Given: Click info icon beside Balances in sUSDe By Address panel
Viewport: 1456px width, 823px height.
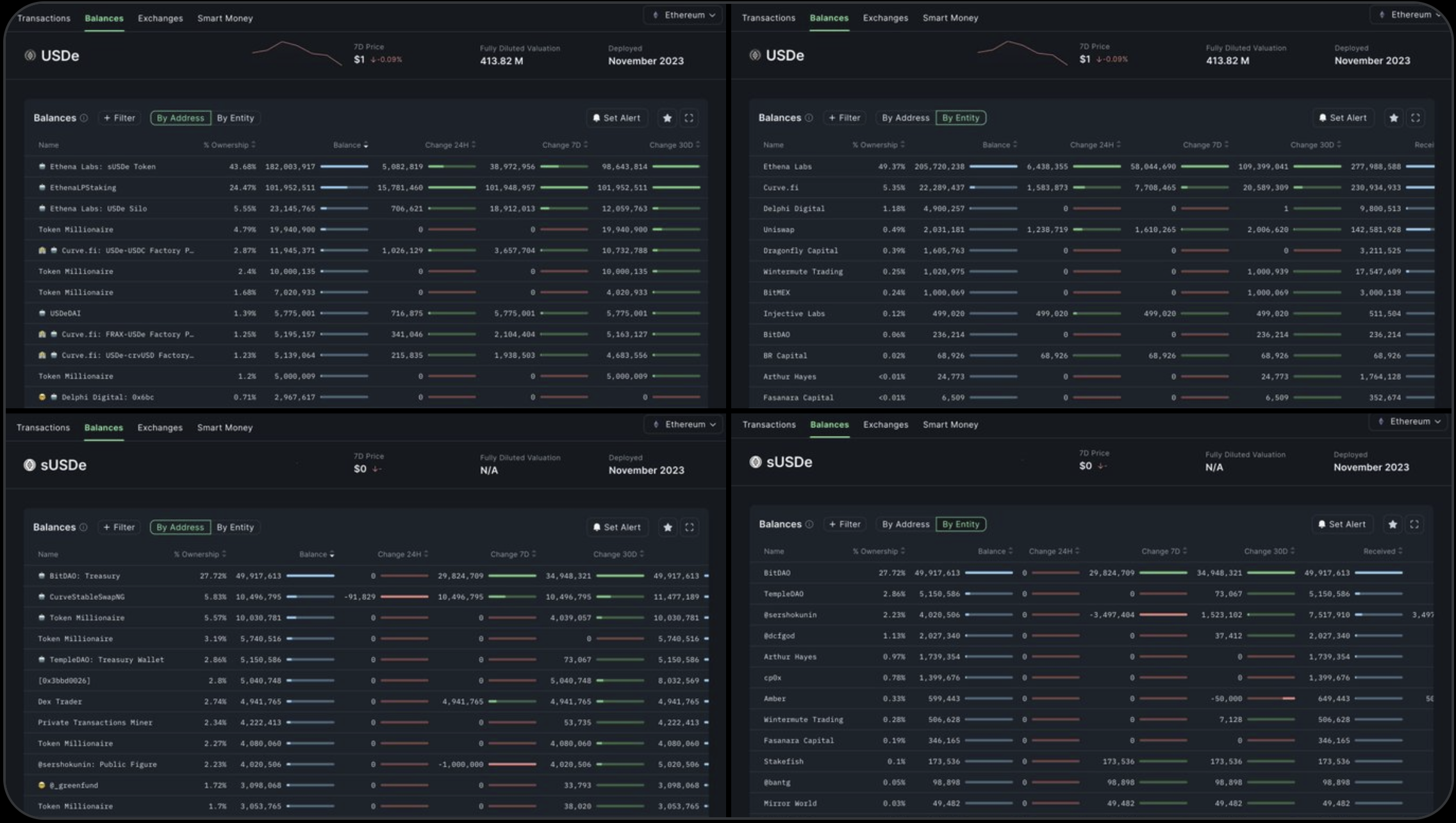Looking at the screenshot, I should tap(83, 527).
